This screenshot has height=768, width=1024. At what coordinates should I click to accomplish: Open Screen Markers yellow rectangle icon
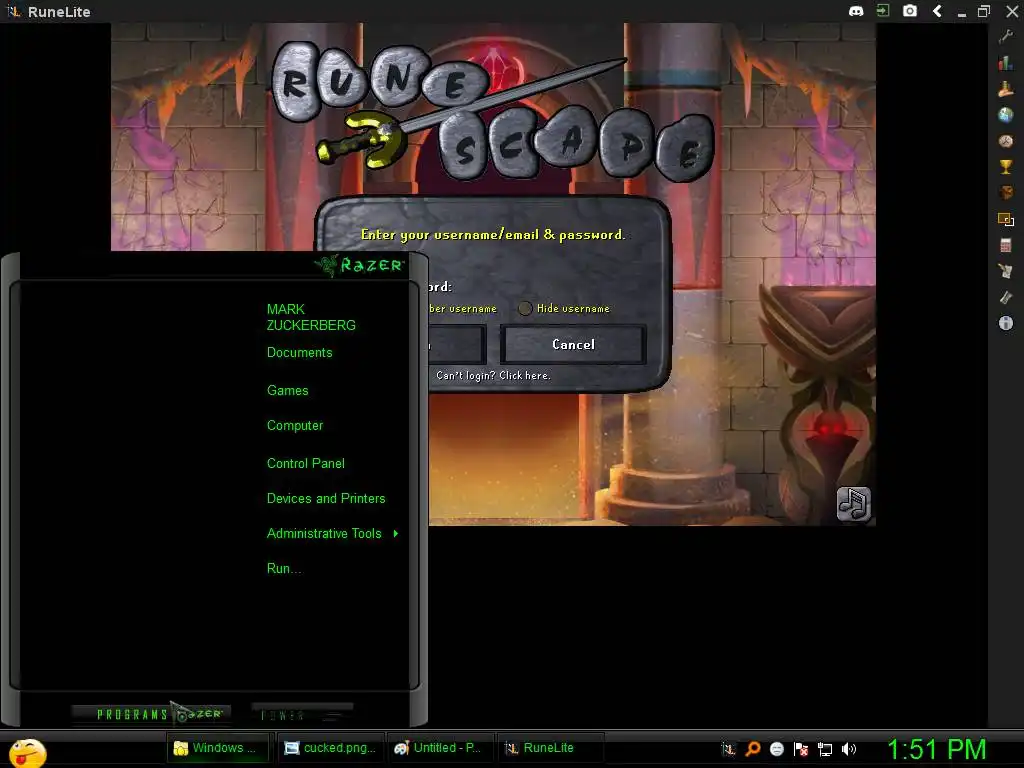(x=1006, y=219)
